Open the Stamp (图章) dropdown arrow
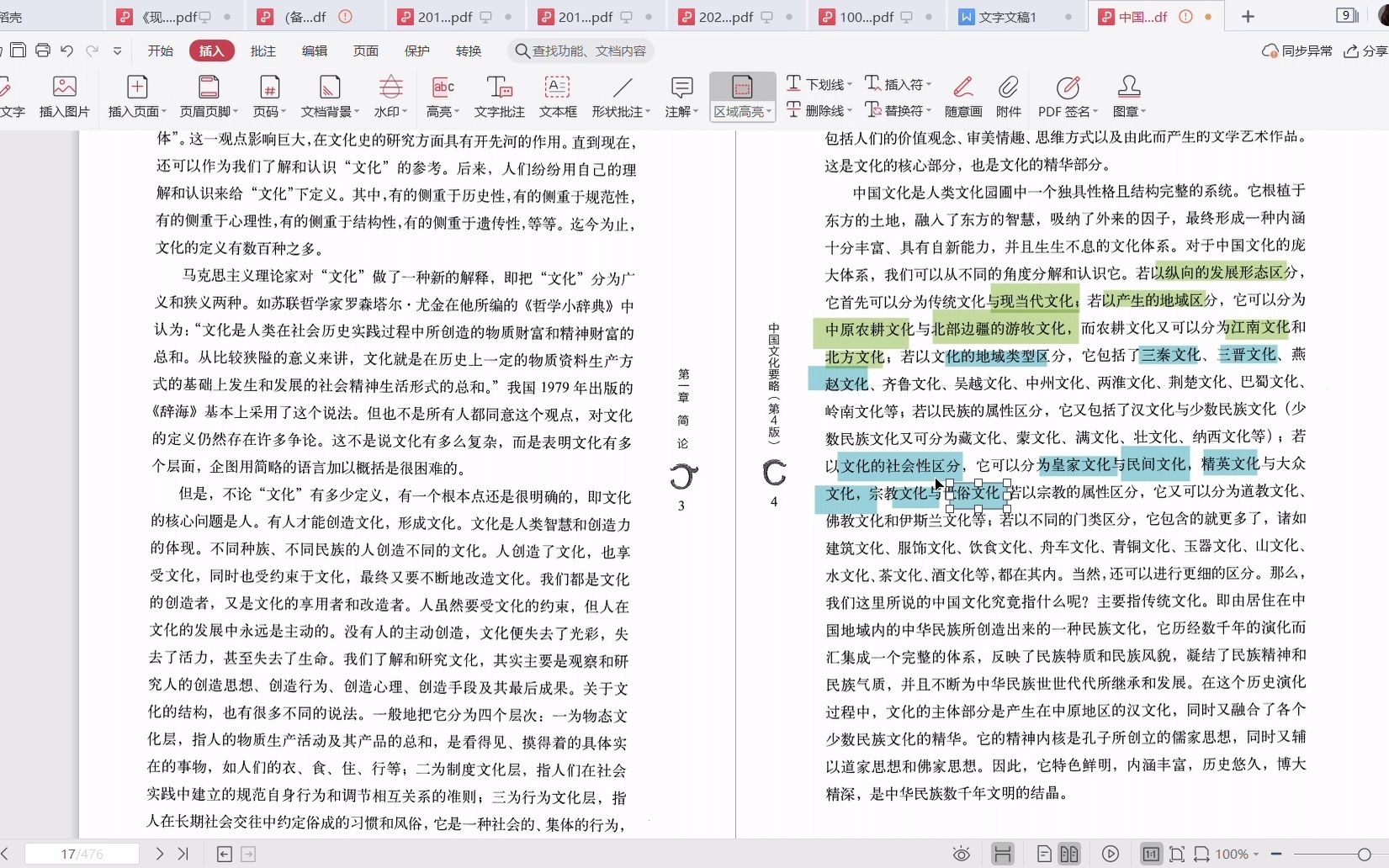This screenshot has height=868, width=1389. tap(1143, 112)
